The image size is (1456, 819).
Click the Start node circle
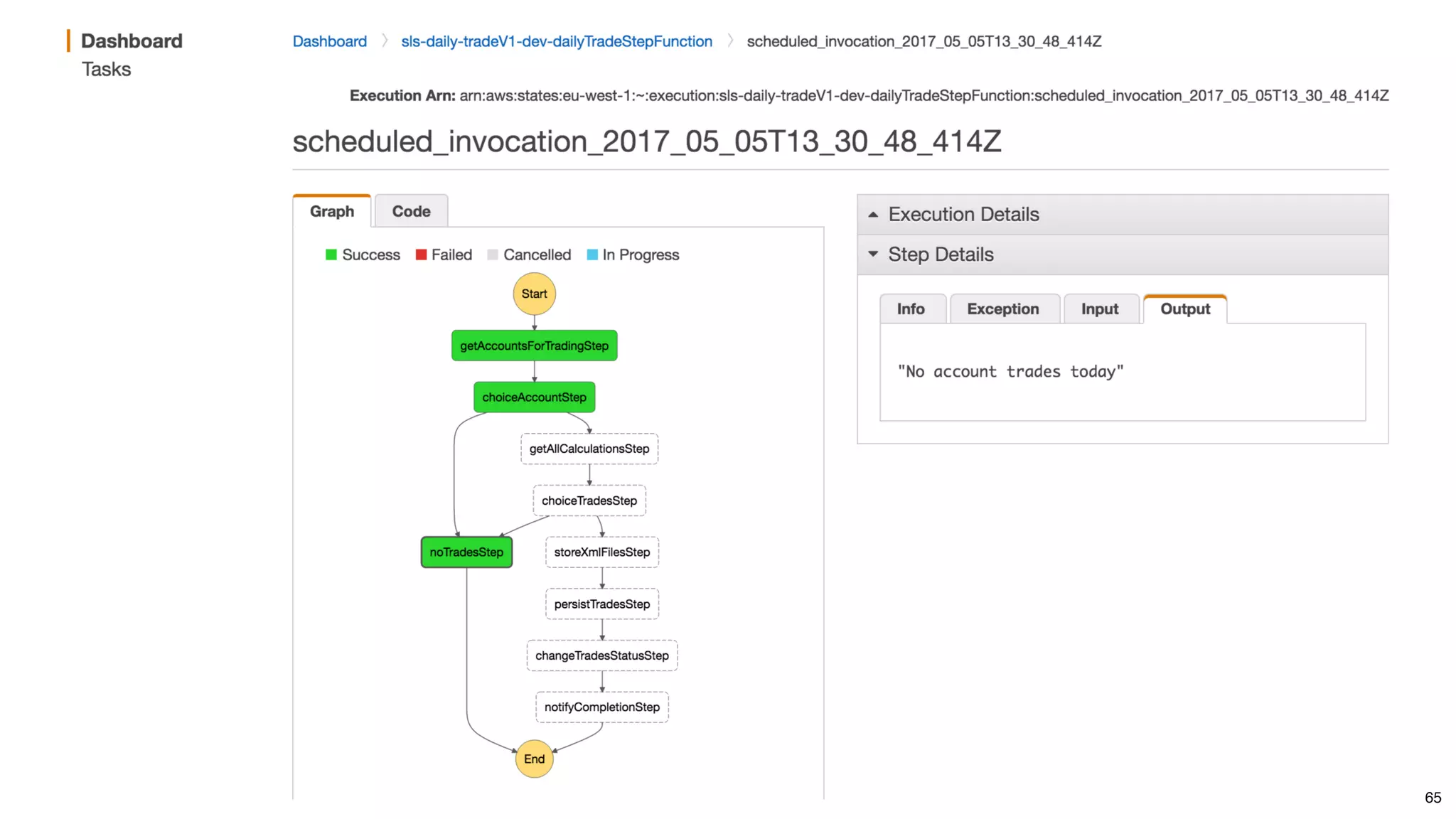point(534,294)
